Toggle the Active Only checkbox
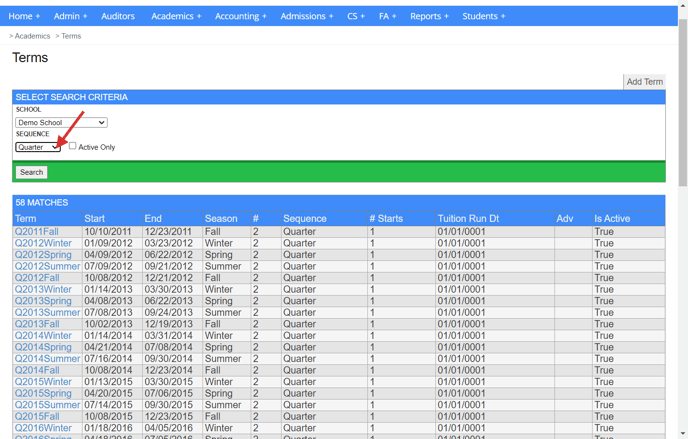 72,146
